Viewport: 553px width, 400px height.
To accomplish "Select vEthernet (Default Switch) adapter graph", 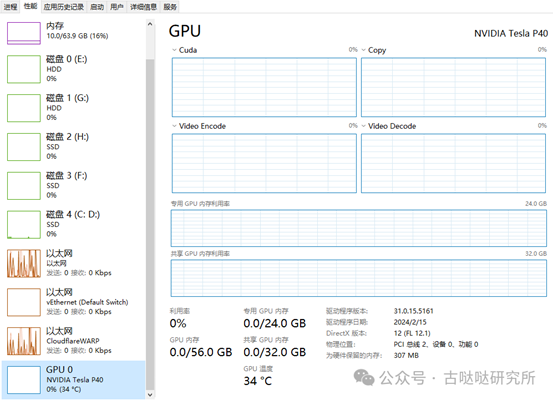I will coord(24,302).
